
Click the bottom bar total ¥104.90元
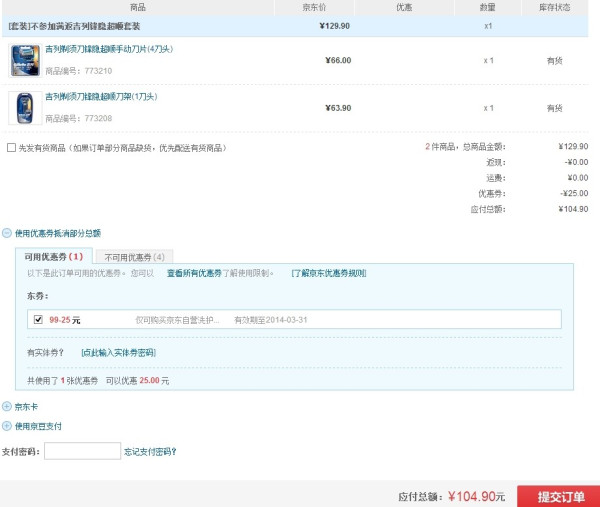476,496
